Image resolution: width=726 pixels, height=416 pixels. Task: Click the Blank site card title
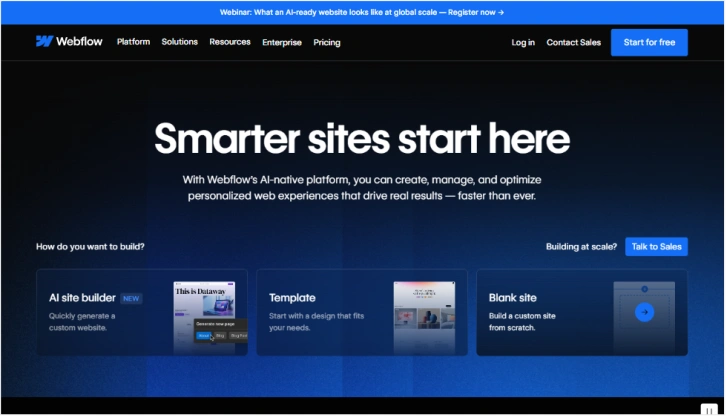tap(513, 298)
